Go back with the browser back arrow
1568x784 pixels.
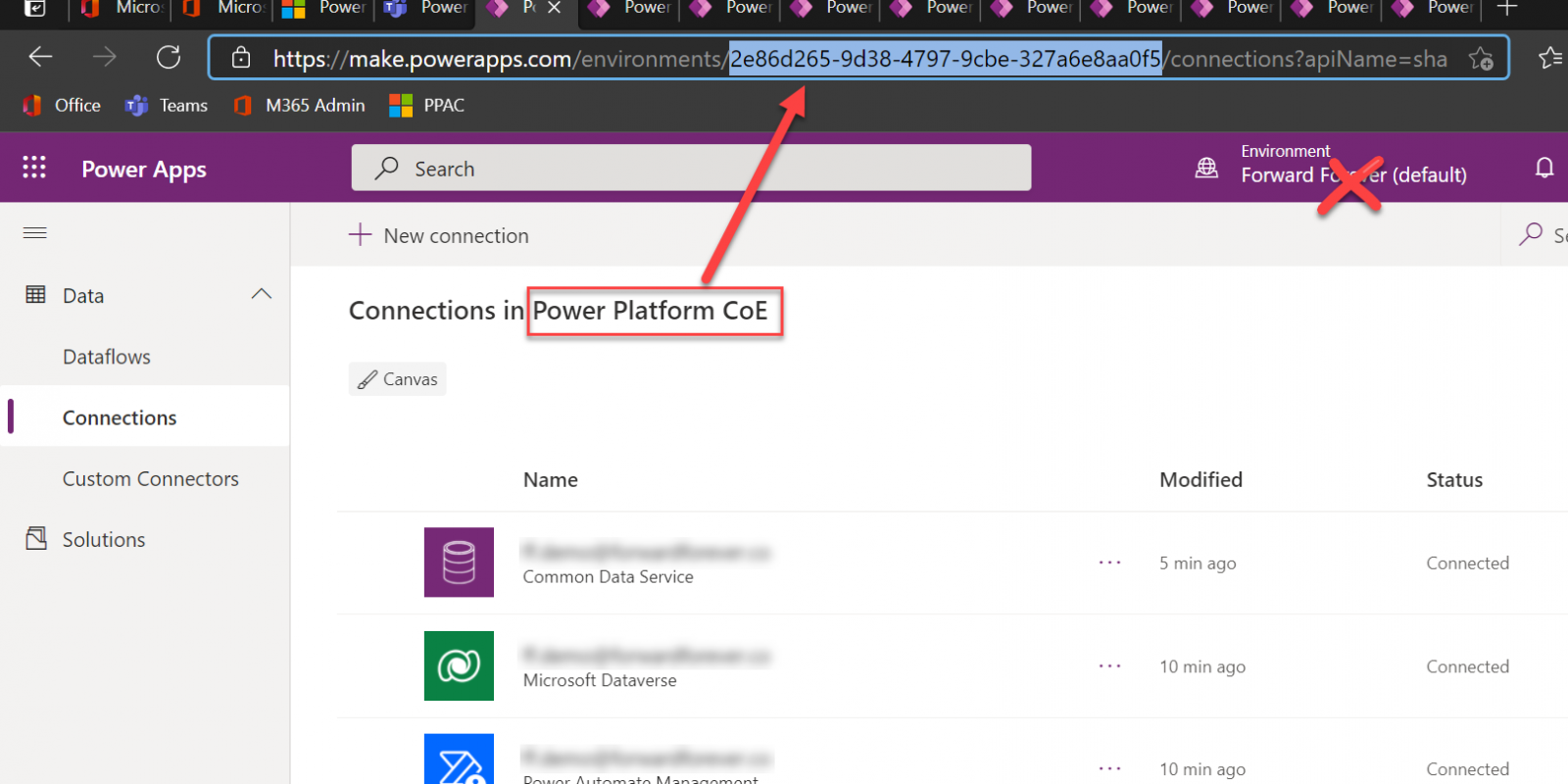point(40,58)
